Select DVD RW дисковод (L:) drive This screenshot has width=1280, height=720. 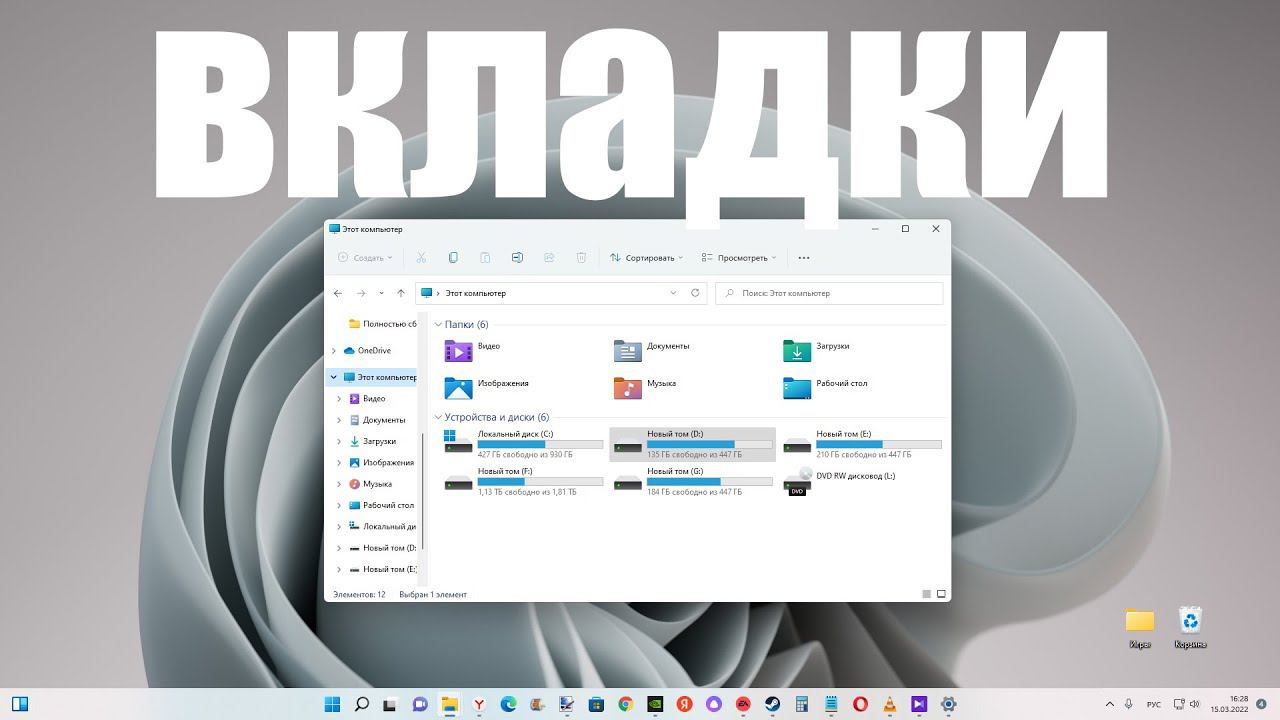840,481
